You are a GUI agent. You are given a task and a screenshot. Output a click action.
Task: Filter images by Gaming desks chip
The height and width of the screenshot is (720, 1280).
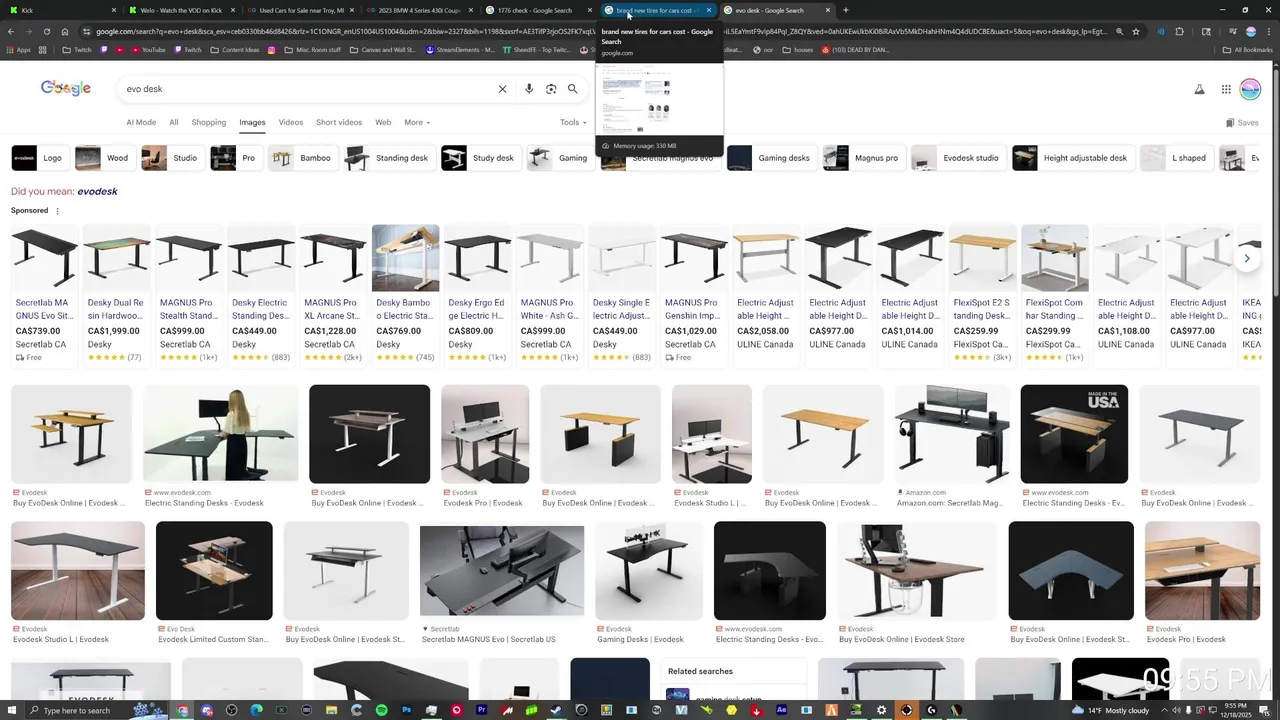(x=771, y=158)
